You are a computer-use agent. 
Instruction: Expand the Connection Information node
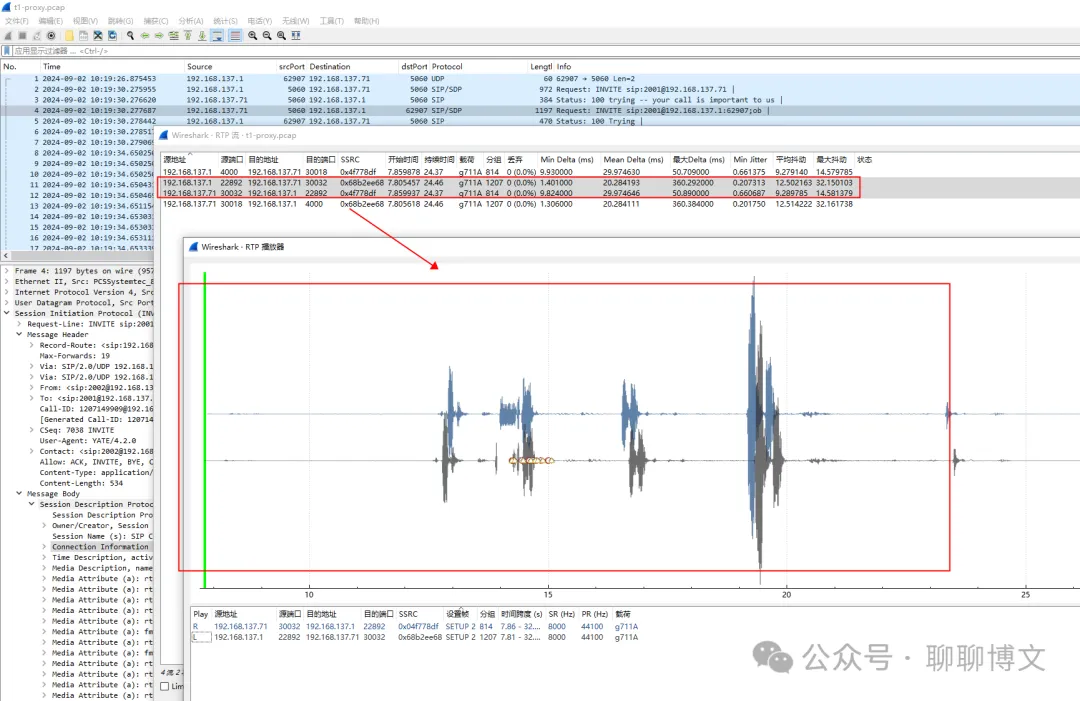[44, 547]
